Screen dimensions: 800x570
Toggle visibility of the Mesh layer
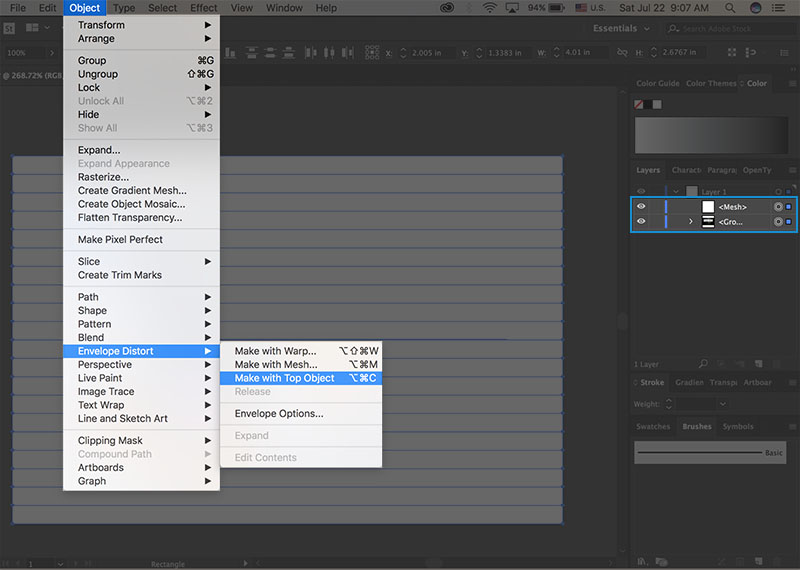pyautogui.click(x=641, y=206)
